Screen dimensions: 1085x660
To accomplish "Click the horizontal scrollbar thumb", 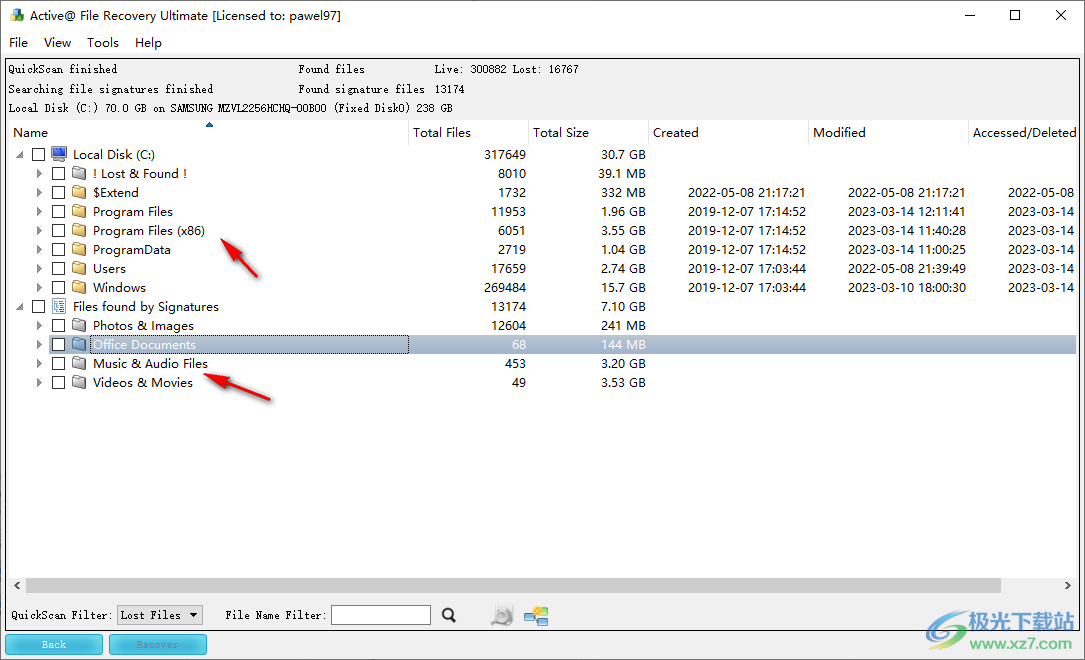I will point(513,585).
